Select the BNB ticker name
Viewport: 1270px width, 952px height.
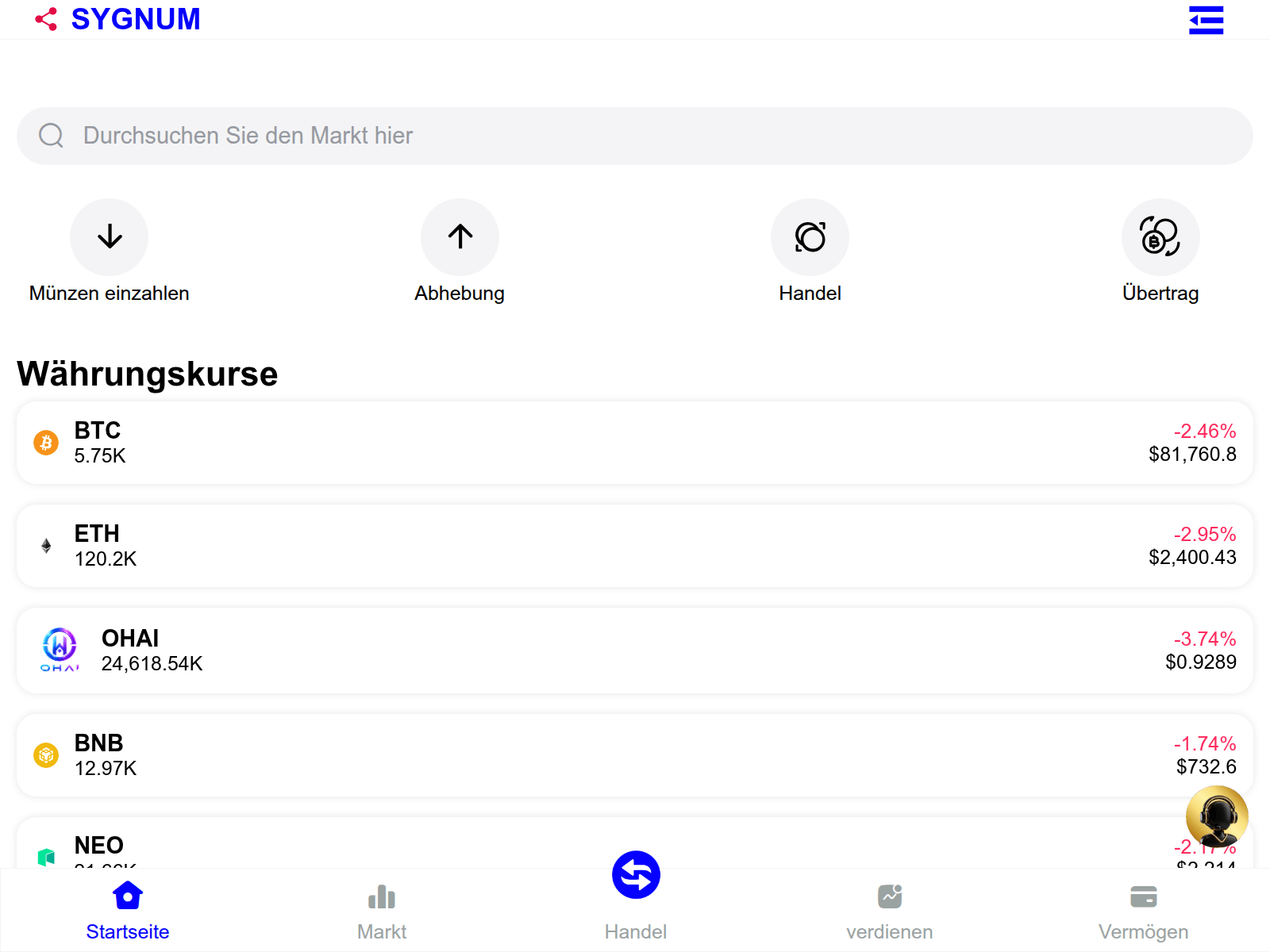point(99,743)
